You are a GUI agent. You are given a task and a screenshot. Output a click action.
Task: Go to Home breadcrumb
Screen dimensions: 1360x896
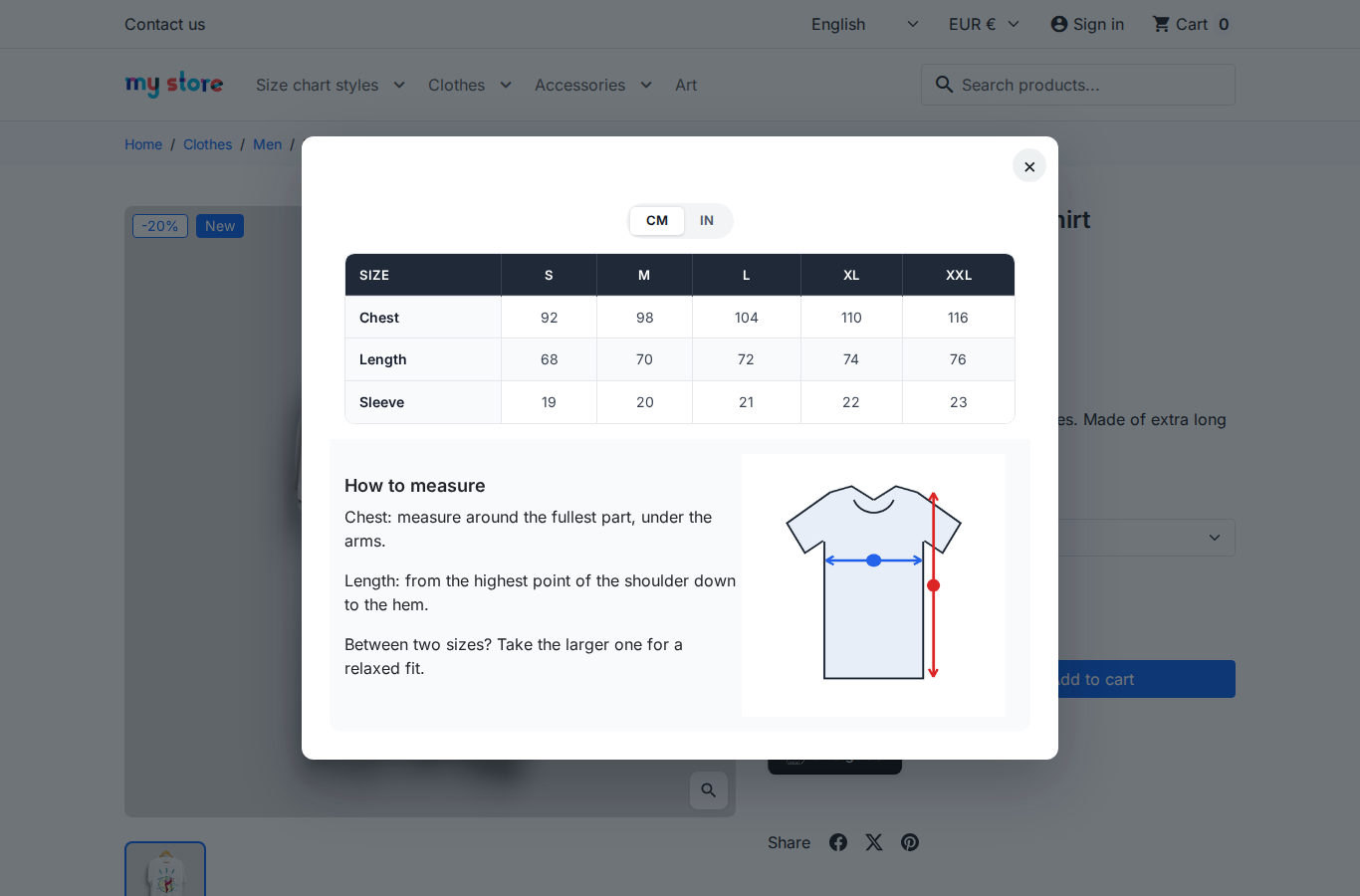143,144
